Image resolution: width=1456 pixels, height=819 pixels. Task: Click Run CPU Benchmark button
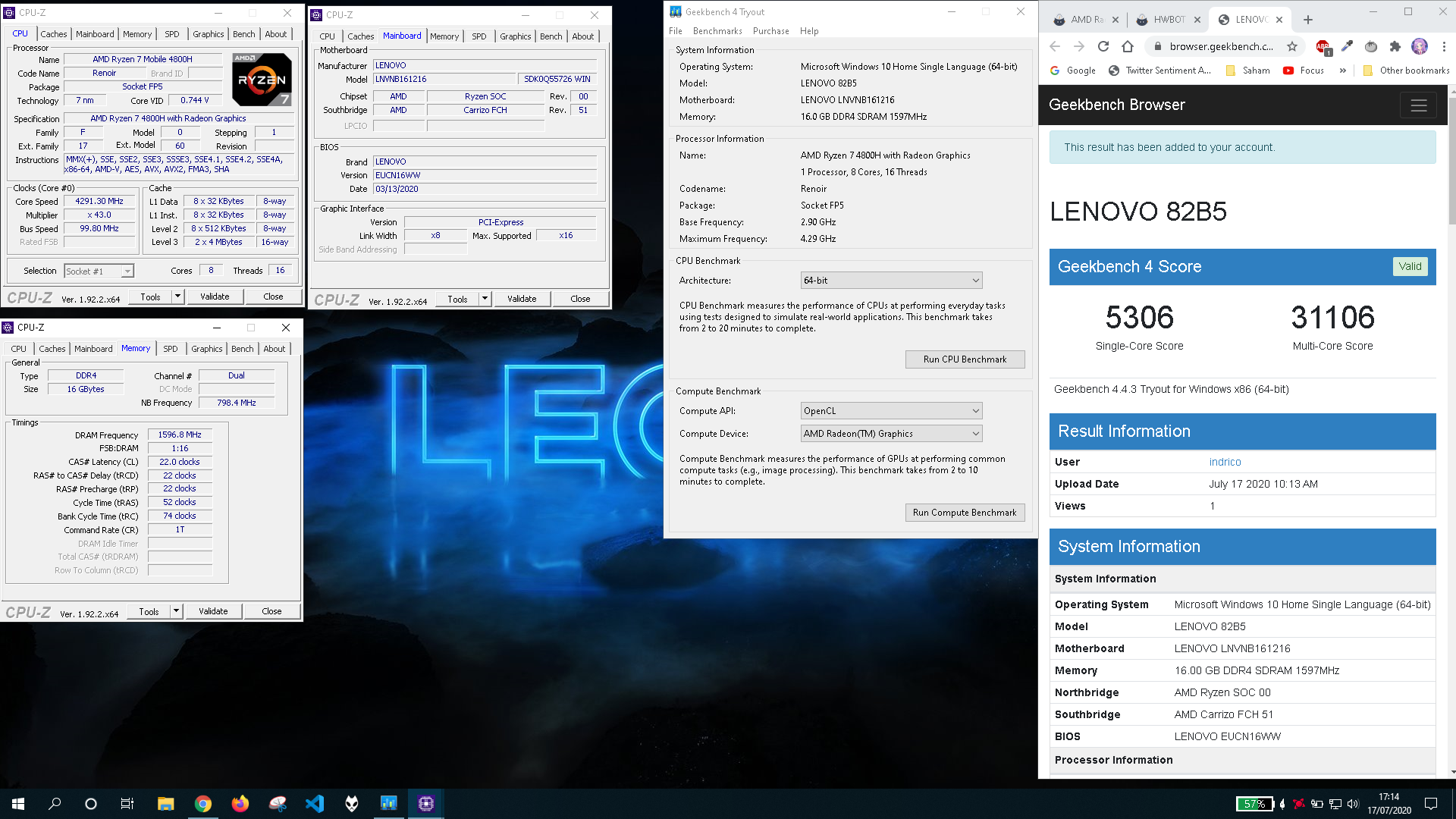[x=965, y=359]
